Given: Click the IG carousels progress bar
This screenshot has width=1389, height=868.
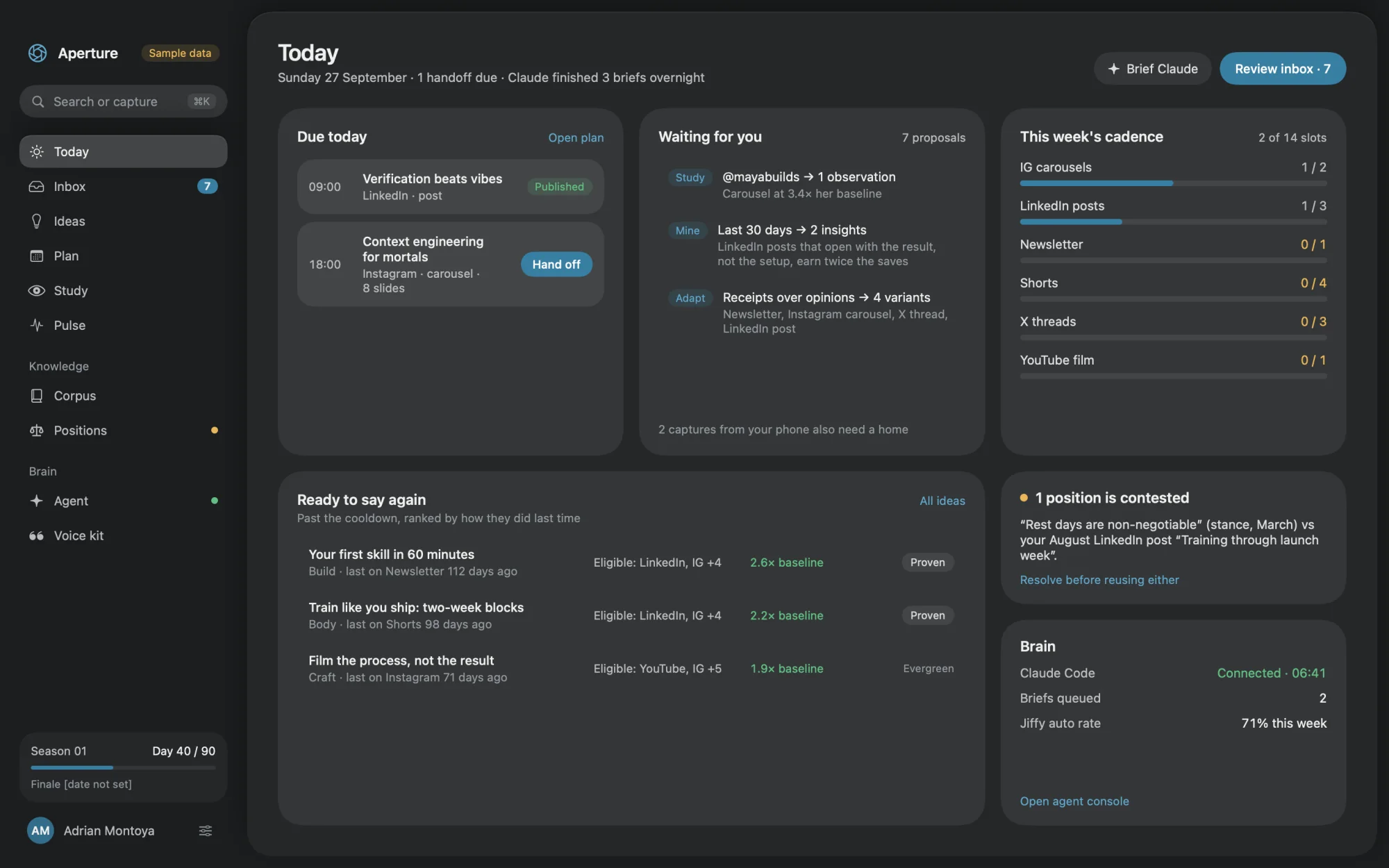Looking at the screenshot, I should click(1173, 183).
